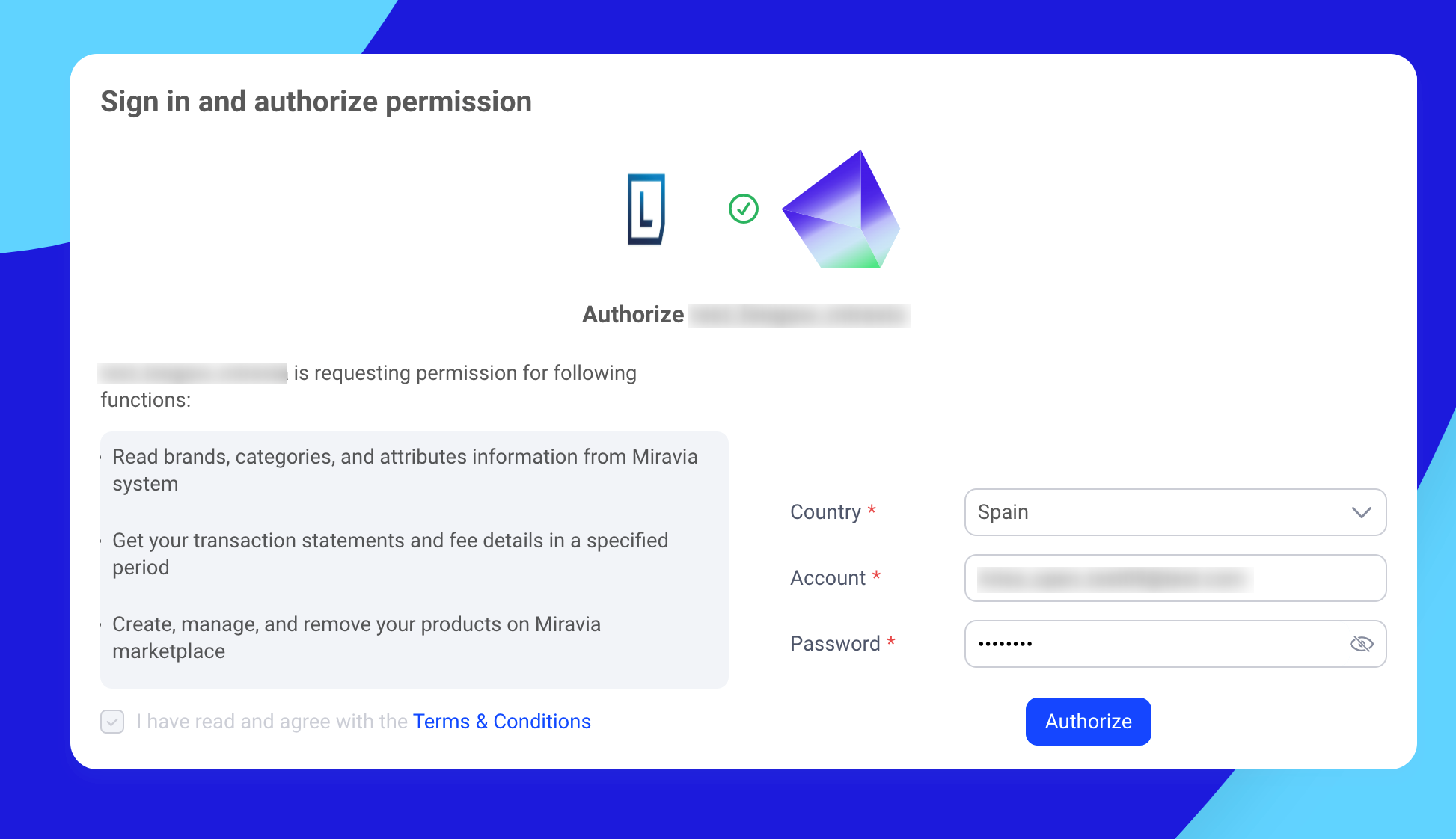Toggle password visibility eye icon
Viewport: 1456px width, 839px height.
coord(1361,644)
